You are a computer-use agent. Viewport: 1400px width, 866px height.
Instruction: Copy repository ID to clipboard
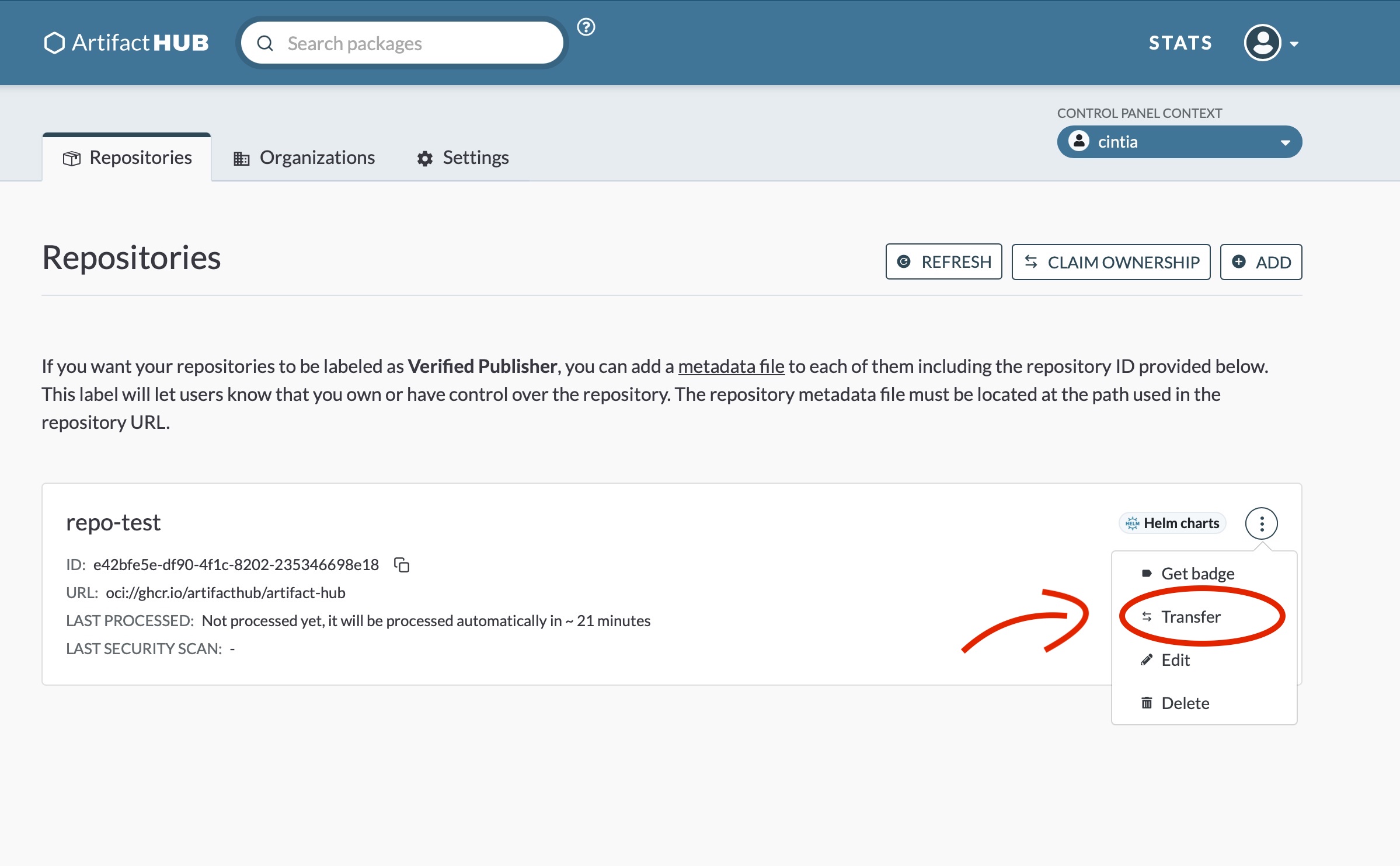click(402, 565)
